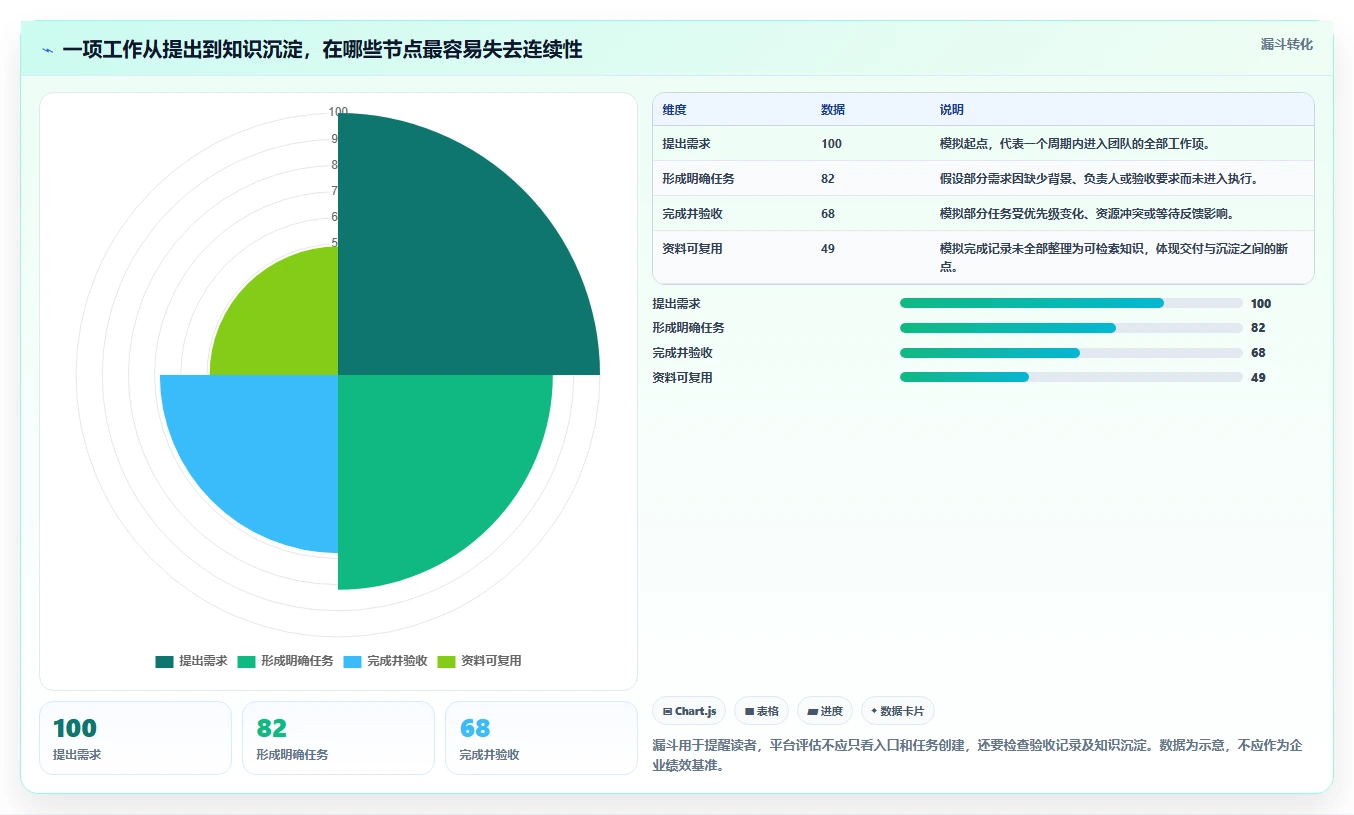Click the description starting 模拟部分任务
Viewport: 1354px width, 815px height.
pos(1089,214)
